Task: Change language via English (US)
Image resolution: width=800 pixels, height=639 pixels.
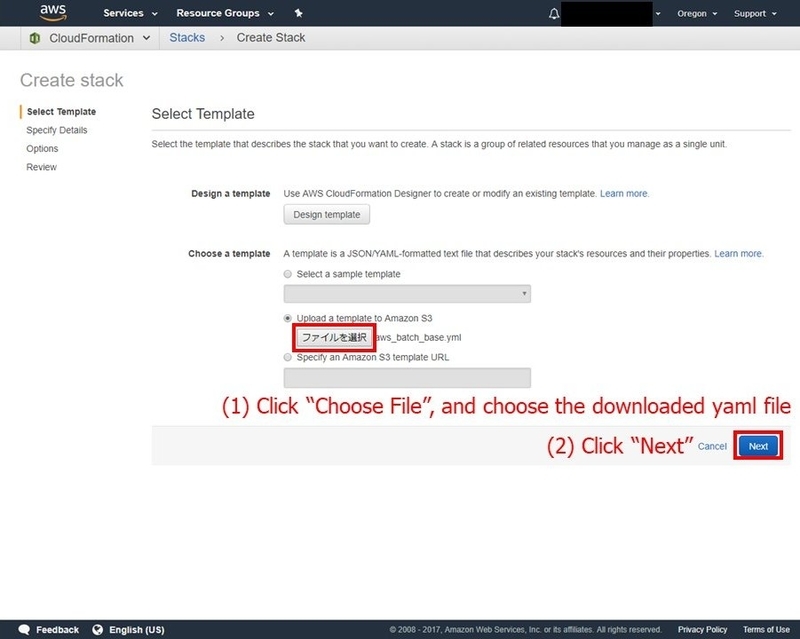Action: (x=137, y=629)
